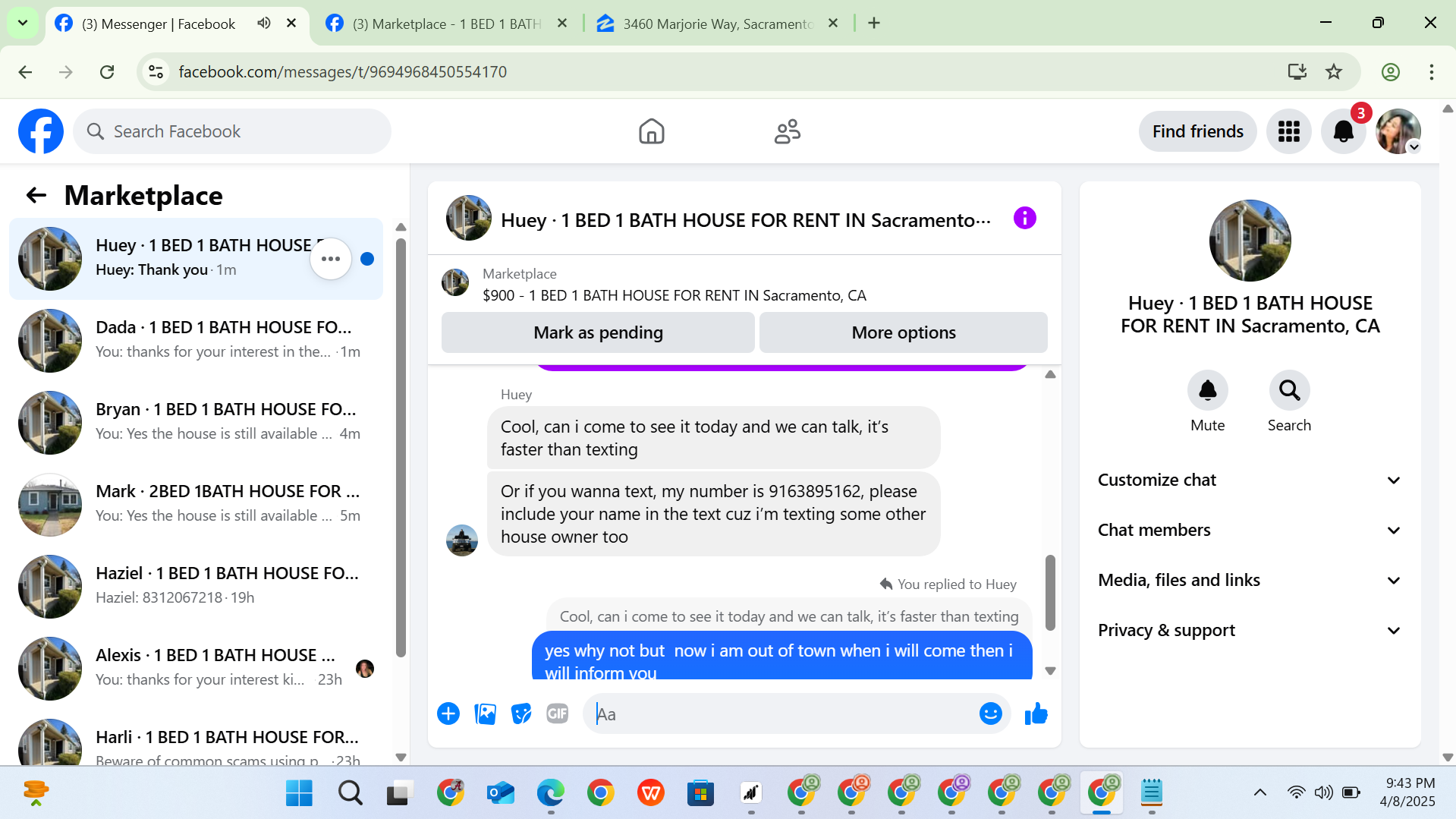Open the Haziel conversation

pos(196,586)
